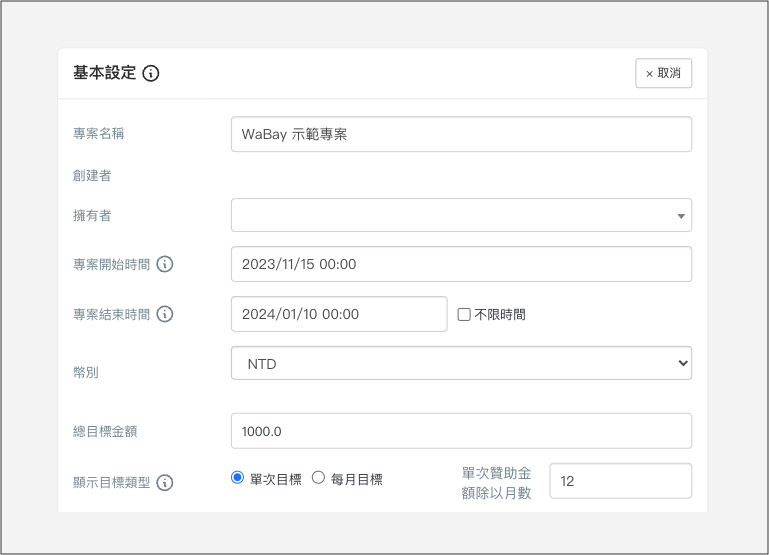Click the 幣別 label text

(86, 373)
